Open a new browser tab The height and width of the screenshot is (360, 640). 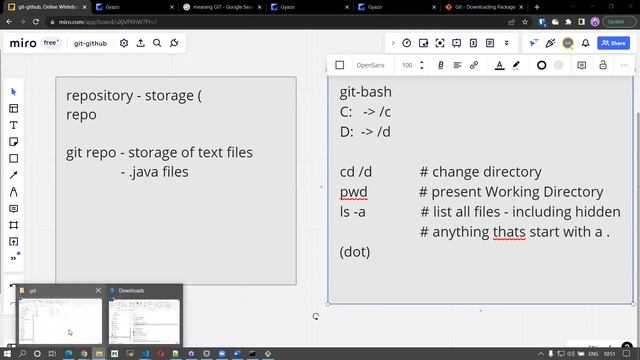point(537,7)
